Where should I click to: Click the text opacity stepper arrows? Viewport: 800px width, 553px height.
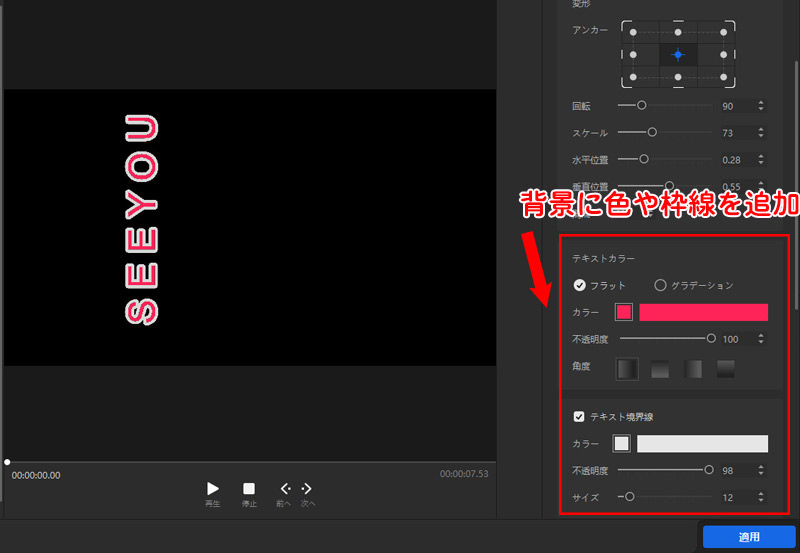pyautogui.click(x=761, y=339)
